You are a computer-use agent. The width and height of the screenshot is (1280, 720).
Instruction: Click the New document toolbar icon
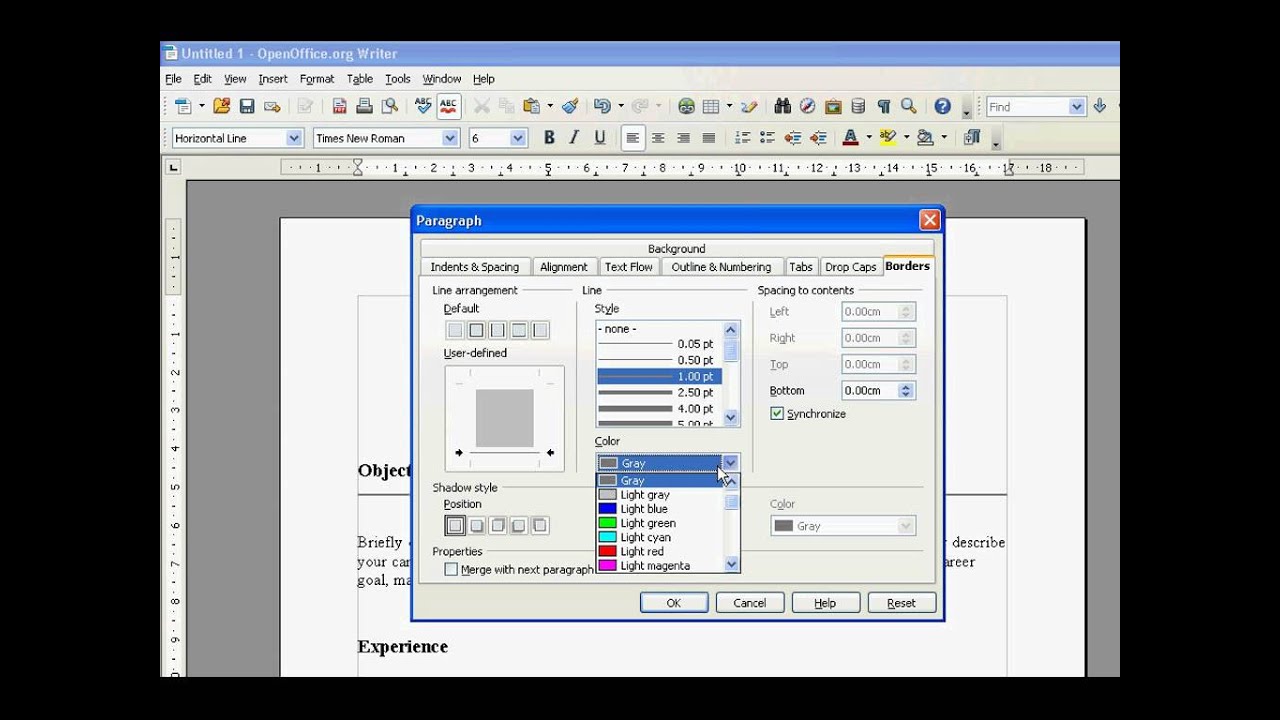183,106
